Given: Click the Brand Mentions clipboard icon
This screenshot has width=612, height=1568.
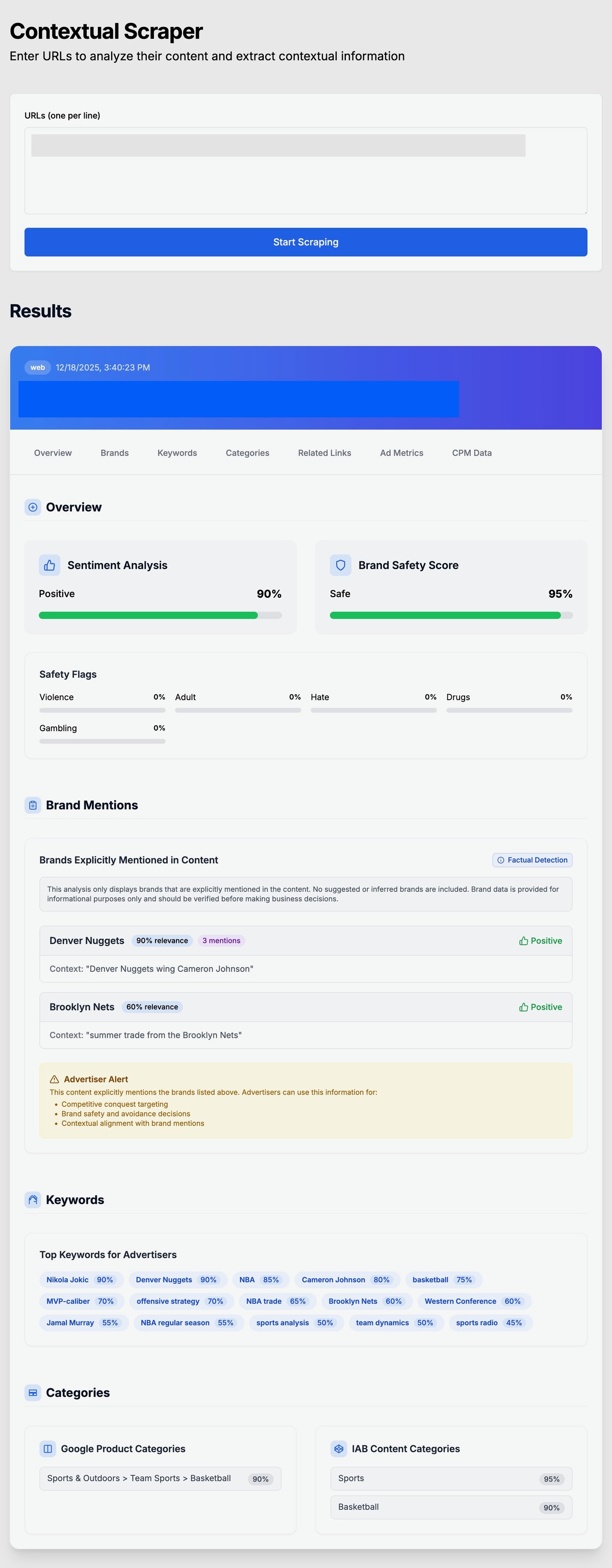Looking at the screenshot, I should click(33, 805).
